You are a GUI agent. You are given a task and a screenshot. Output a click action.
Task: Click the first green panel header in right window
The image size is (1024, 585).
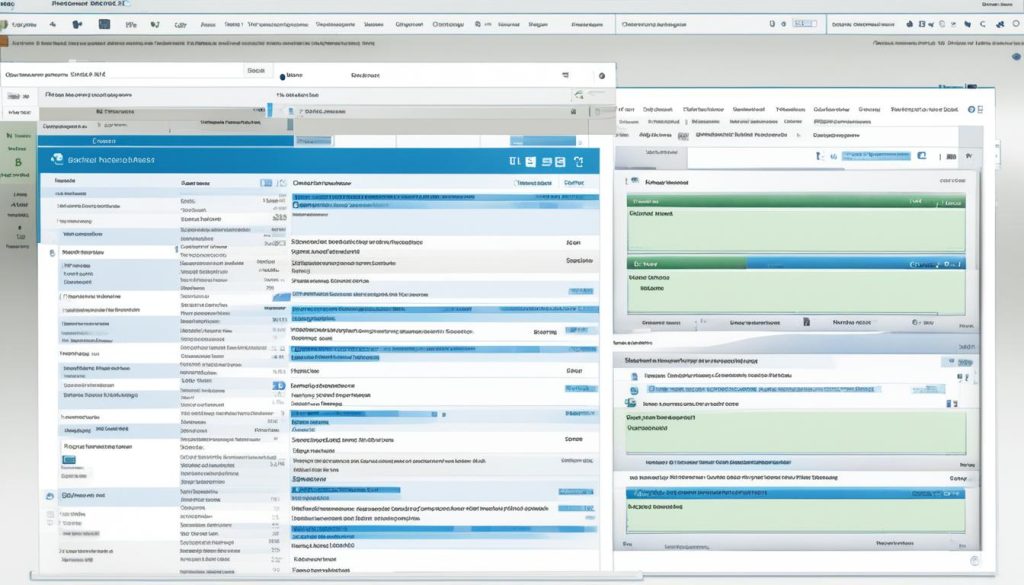(x=795, y=202)
